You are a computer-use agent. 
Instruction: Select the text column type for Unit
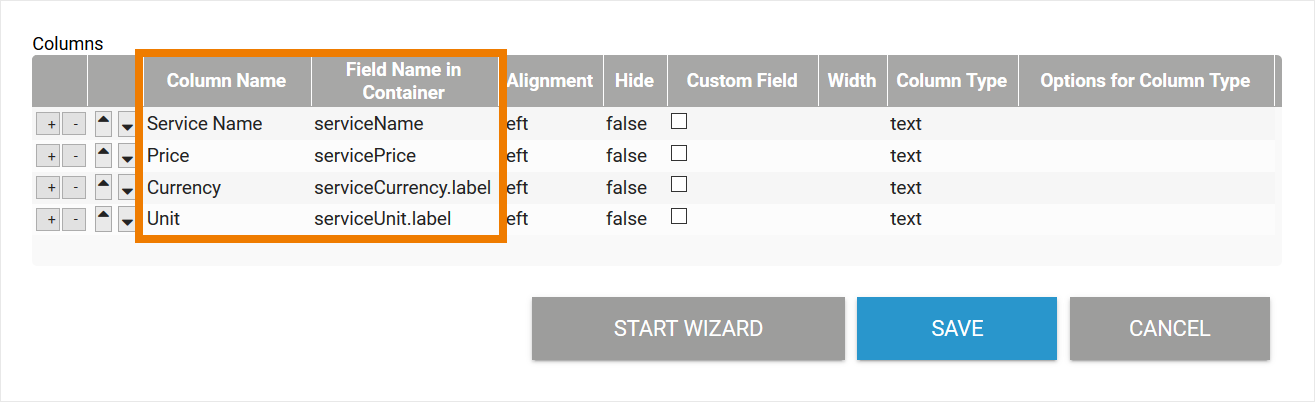(x=906, y=219)
